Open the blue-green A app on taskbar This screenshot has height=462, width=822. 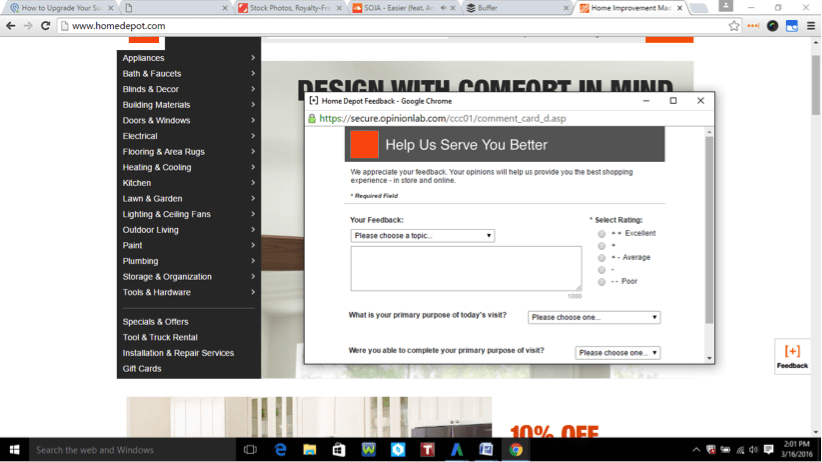click(457, 450)
